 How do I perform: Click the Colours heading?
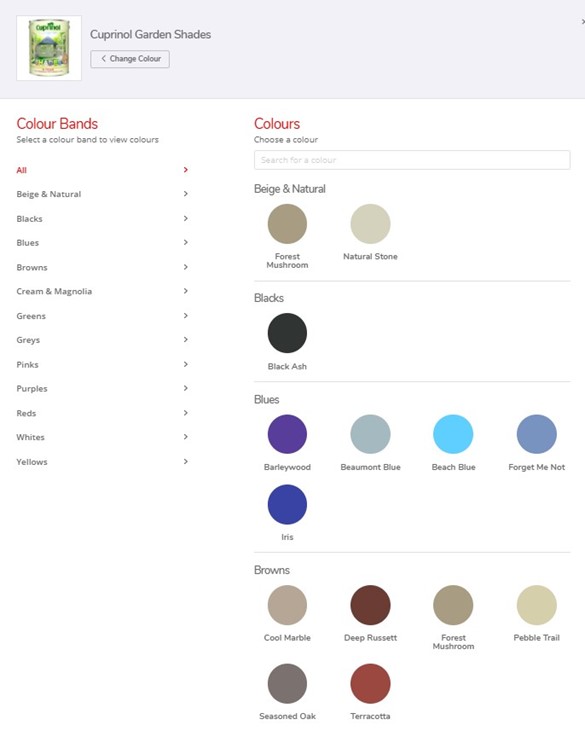tap(277, 124)
